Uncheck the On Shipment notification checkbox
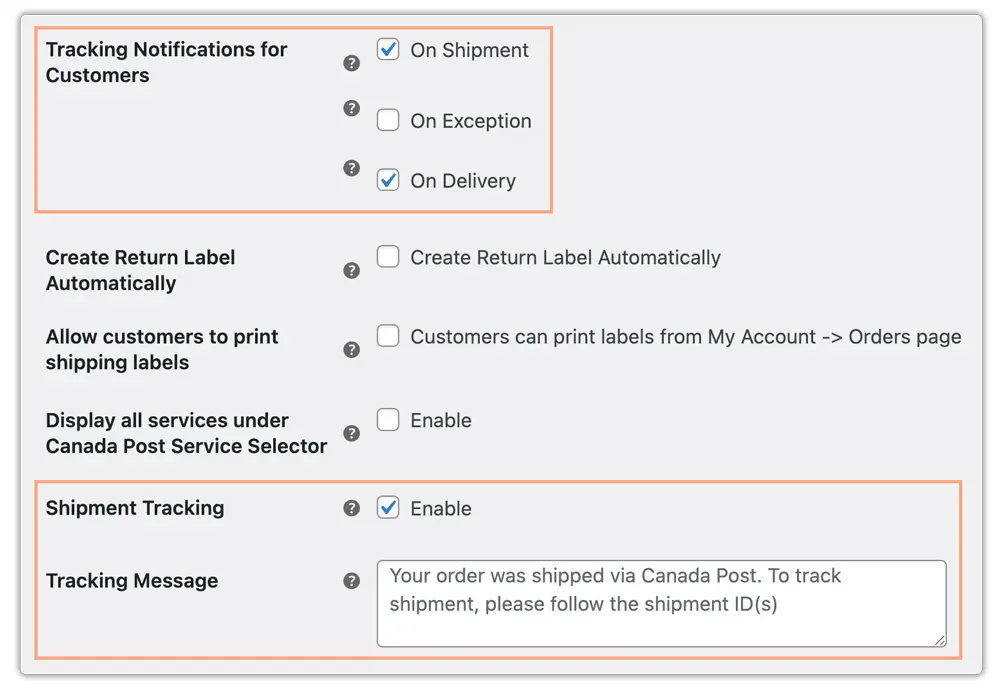The width and height of the screenshot is (1000, 689). point(388,49)
